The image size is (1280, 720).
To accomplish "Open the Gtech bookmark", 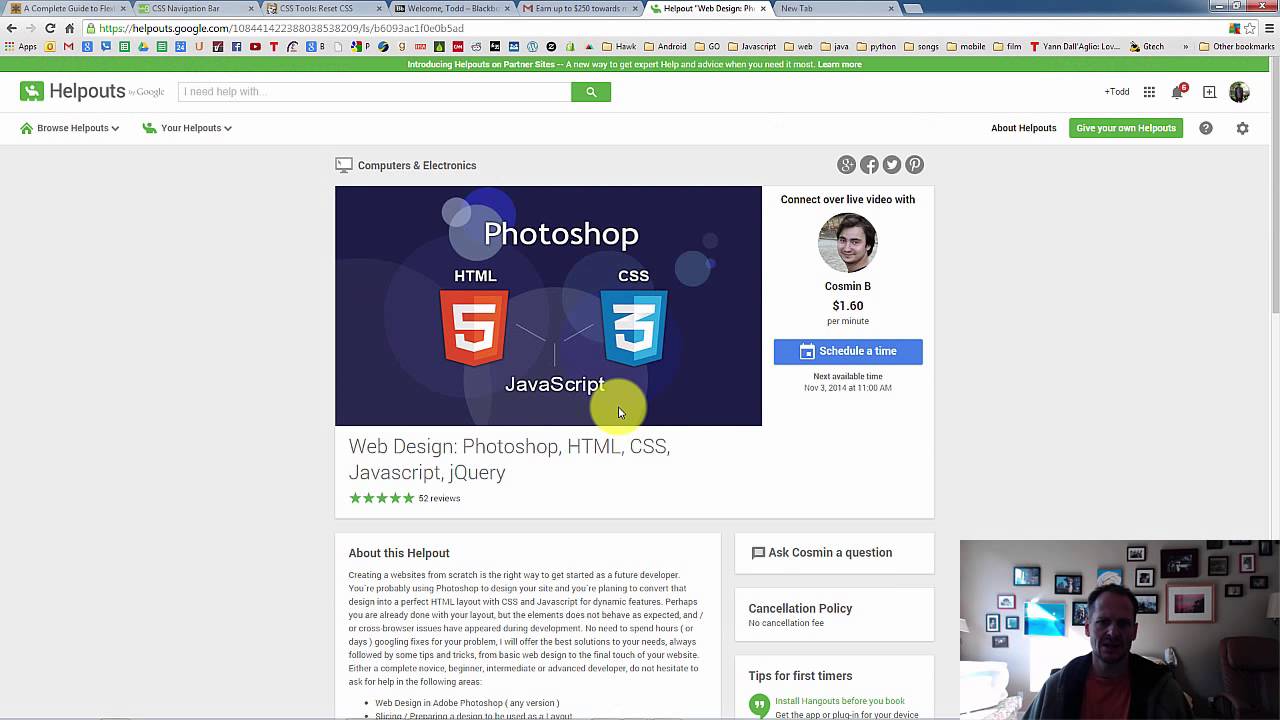I will coord(1147,46).
